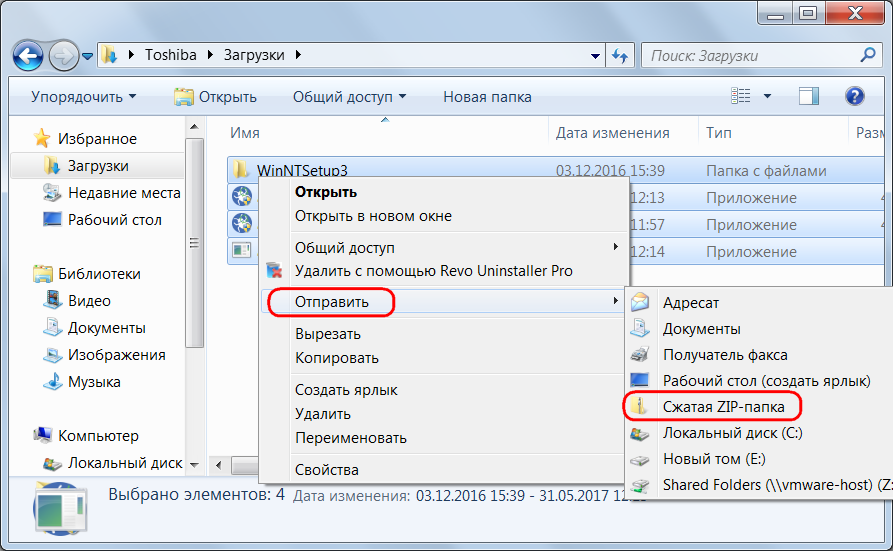Click the Local Disk (C:) drive icon
This screenshot has width=893, height=551.
[641, 433]
